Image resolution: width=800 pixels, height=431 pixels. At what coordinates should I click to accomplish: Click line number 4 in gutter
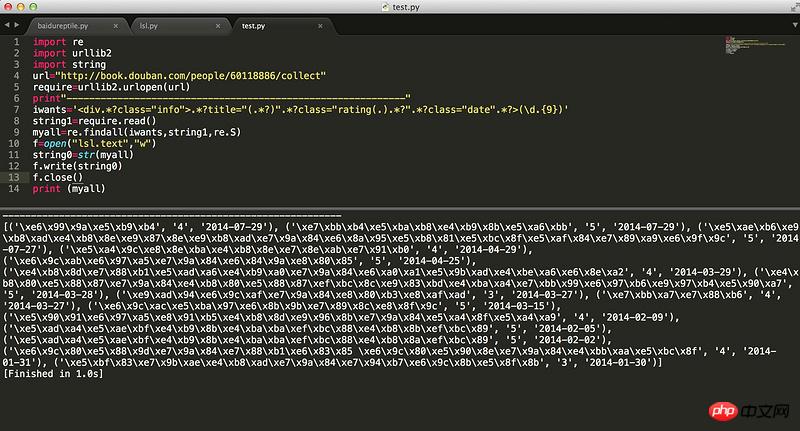(16, 75)
